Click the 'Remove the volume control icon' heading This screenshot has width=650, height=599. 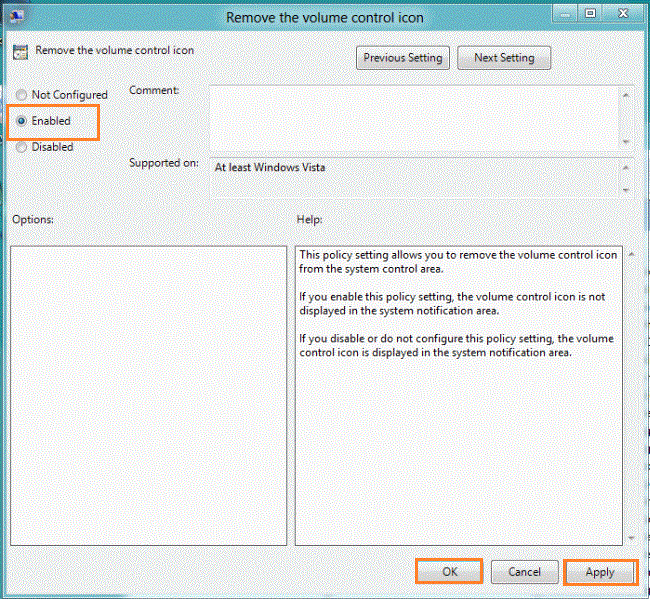114,51
